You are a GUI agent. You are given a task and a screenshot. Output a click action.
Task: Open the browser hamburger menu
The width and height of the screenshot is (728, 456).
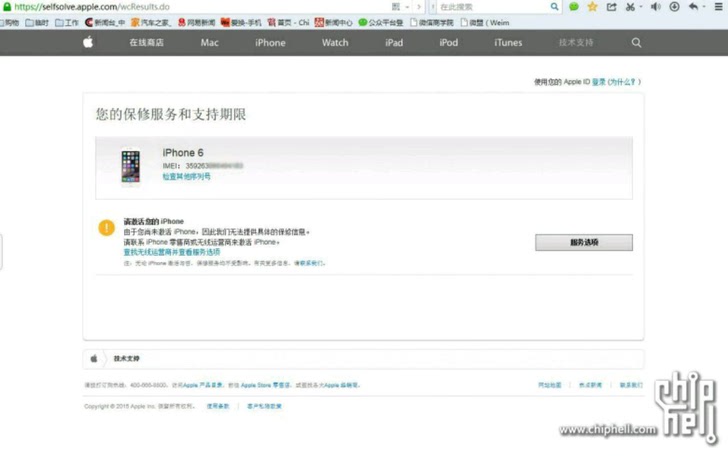coord(717,7)
